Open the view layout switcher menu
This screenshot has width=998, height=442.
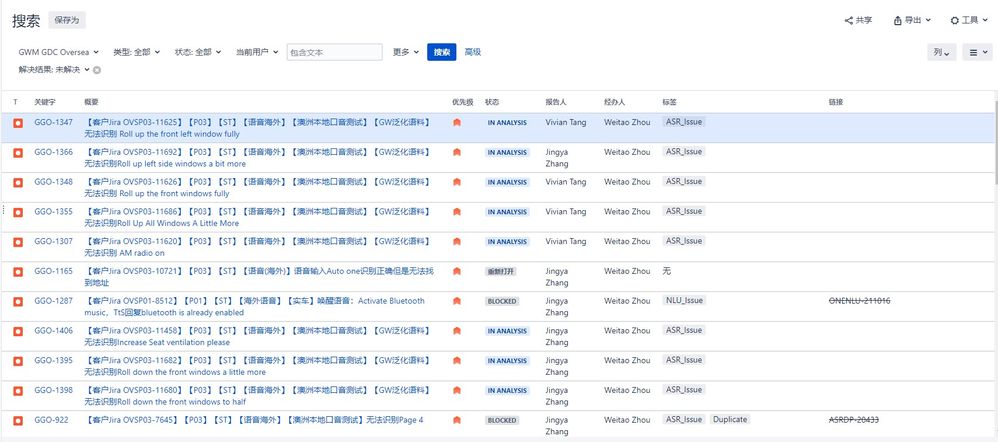(x=977, y=53)
